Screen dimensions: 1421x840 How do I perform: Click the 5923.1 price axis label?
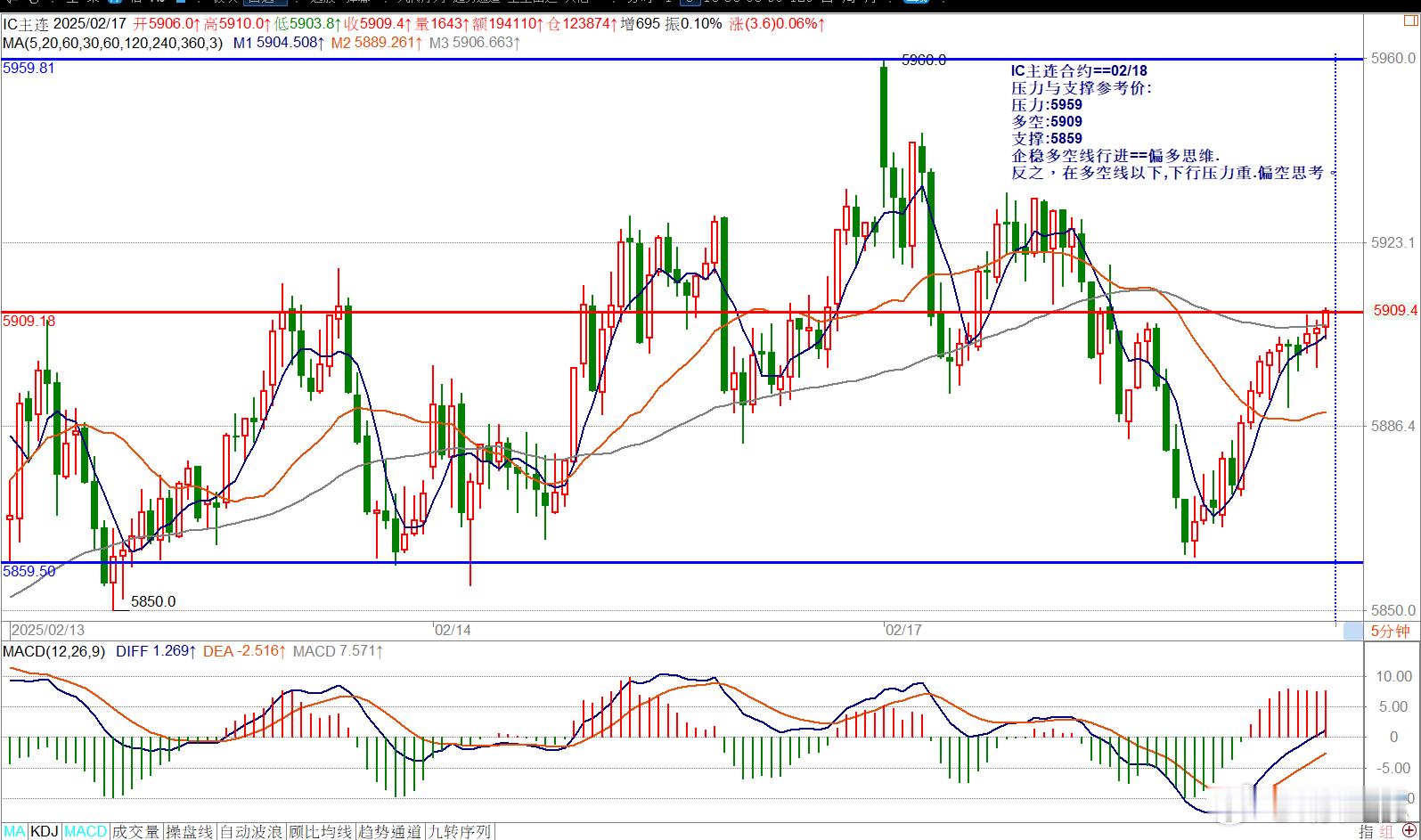click(1393, 242)
